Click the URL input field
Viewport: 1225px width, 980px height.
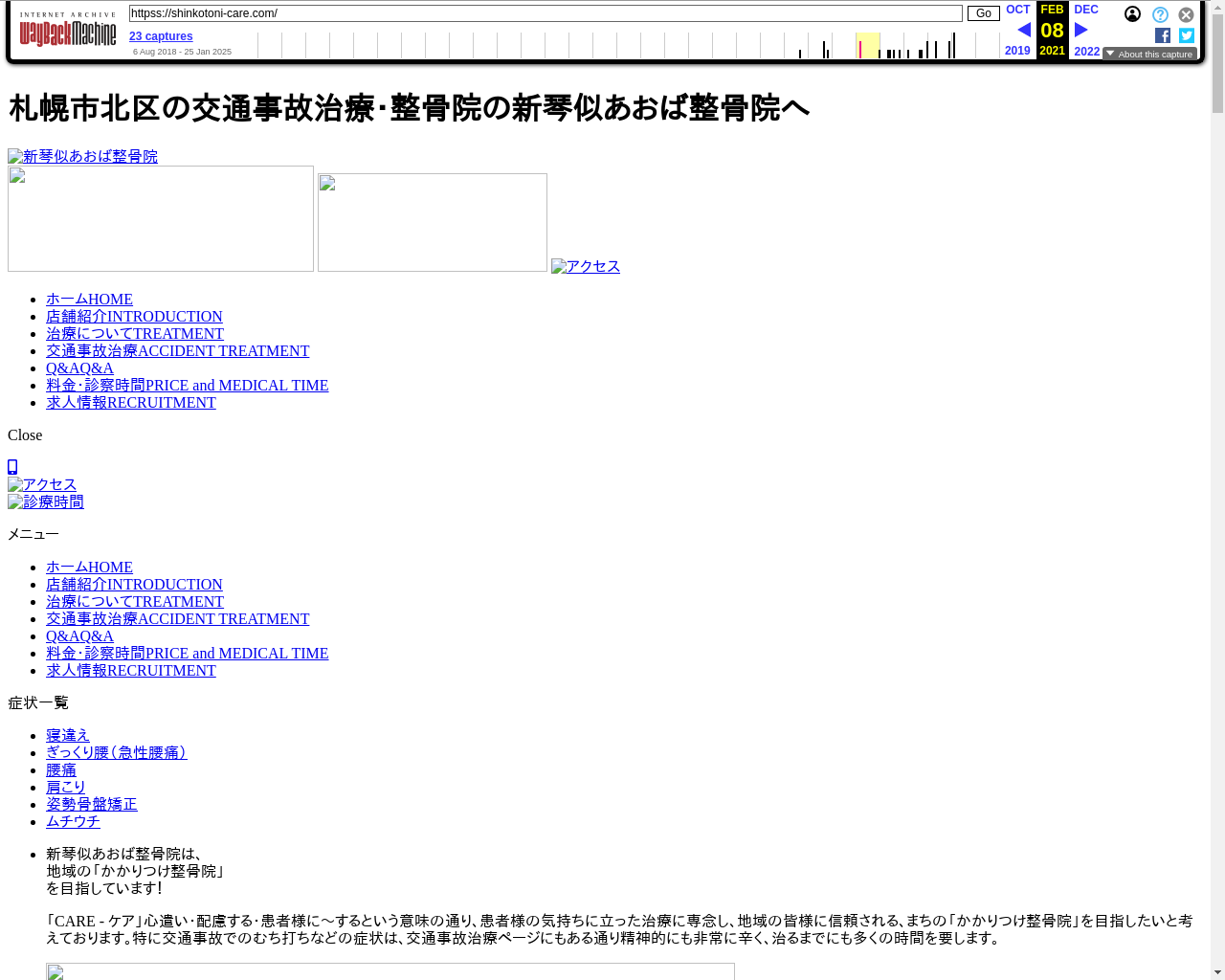click(546, 13)
